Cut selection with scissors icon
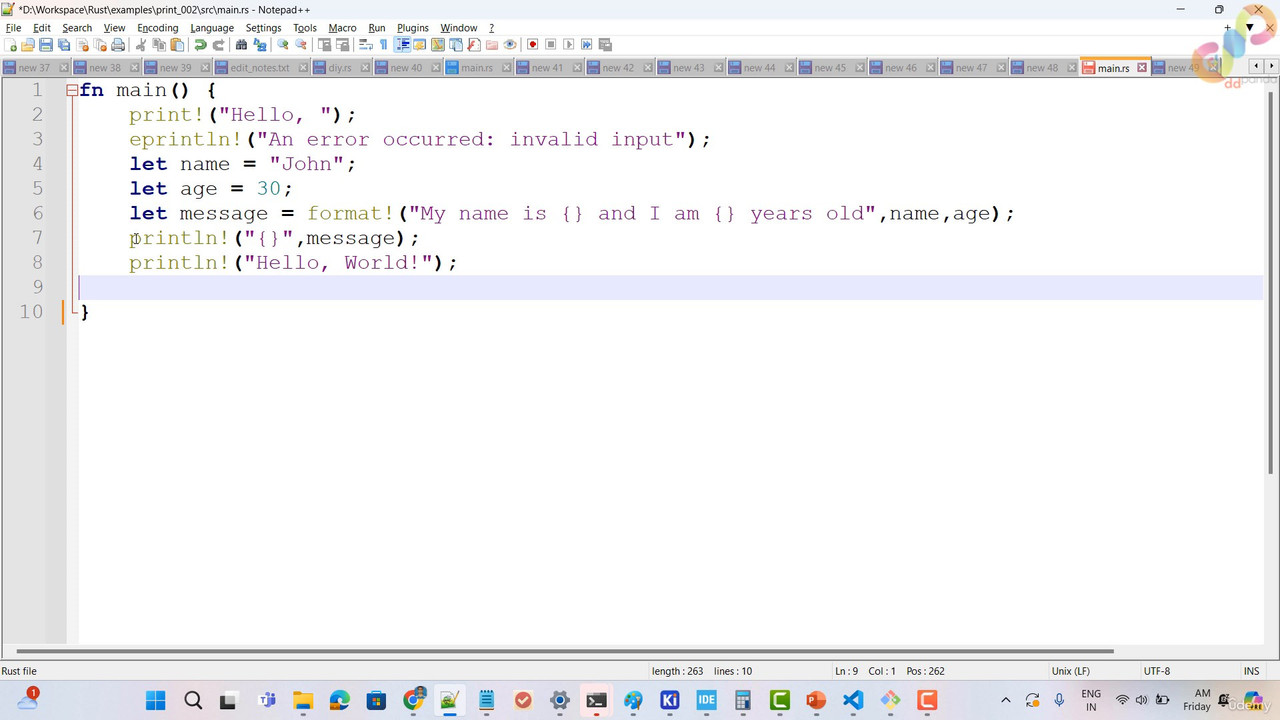Image resolution: width=1280 pixels, height=720 pixels. coord(141,44)
